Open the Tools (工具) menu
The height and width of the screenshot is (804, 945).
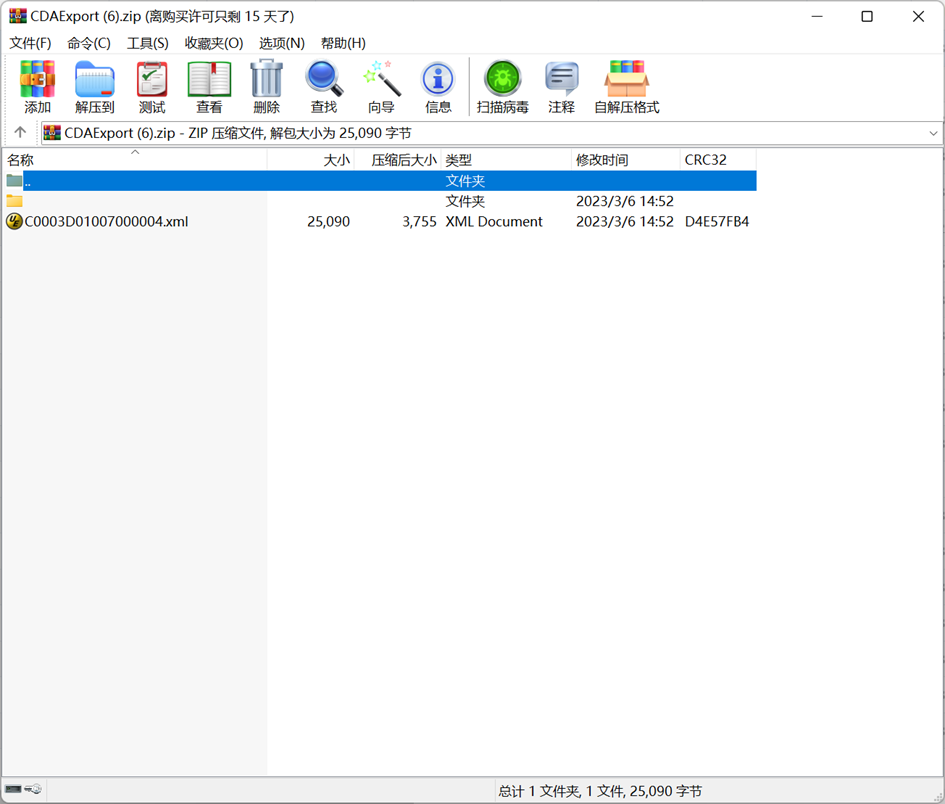(148, 43)
